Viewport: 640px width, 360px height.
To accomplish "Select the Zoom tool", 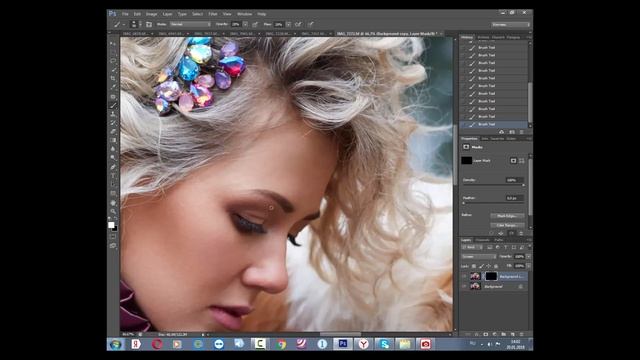I will (x=113, y=211).
